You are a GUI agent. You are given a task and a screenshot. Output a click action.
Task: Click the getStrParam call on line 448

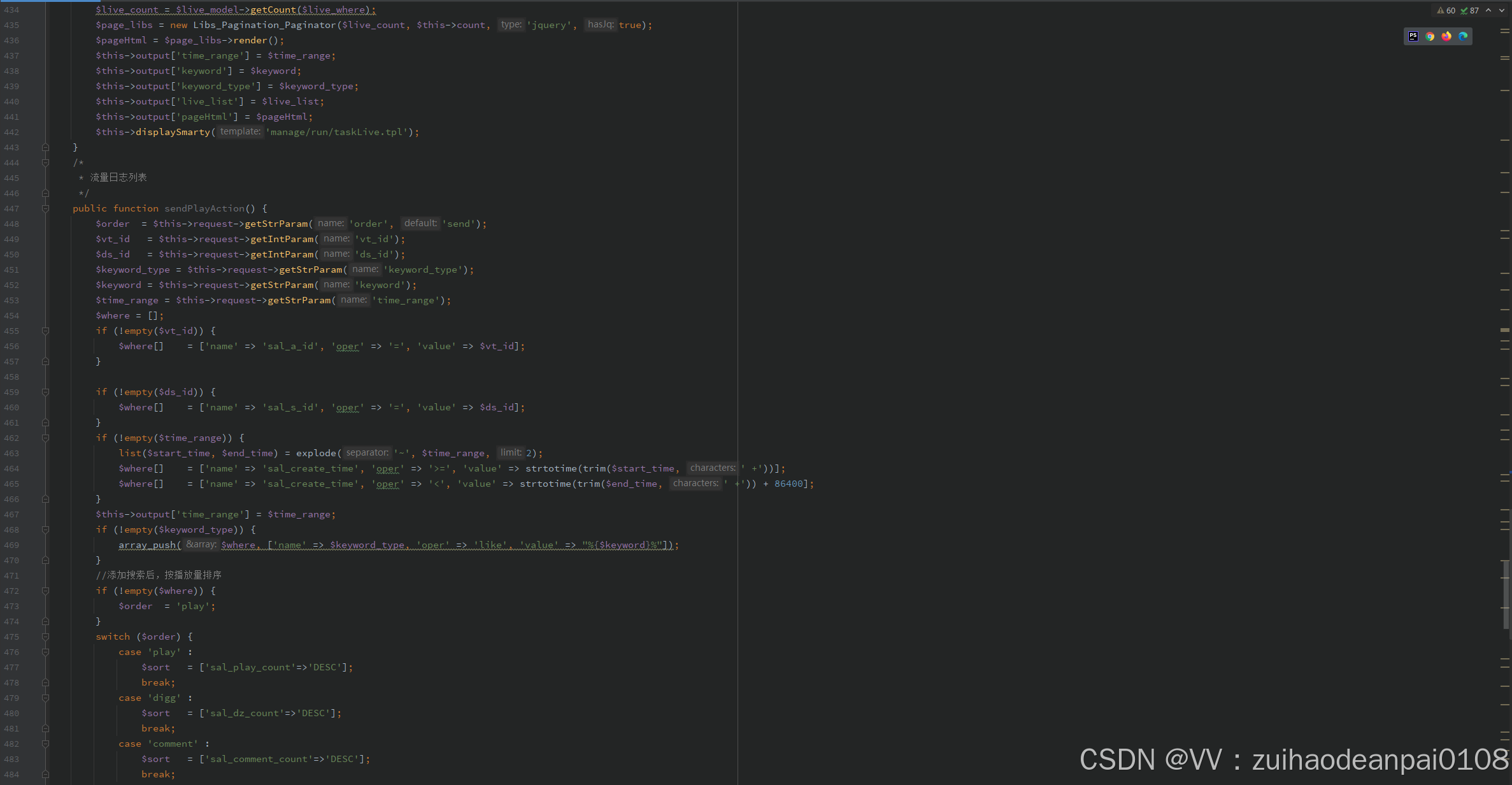pyautogui.click(x=276, y=224)
